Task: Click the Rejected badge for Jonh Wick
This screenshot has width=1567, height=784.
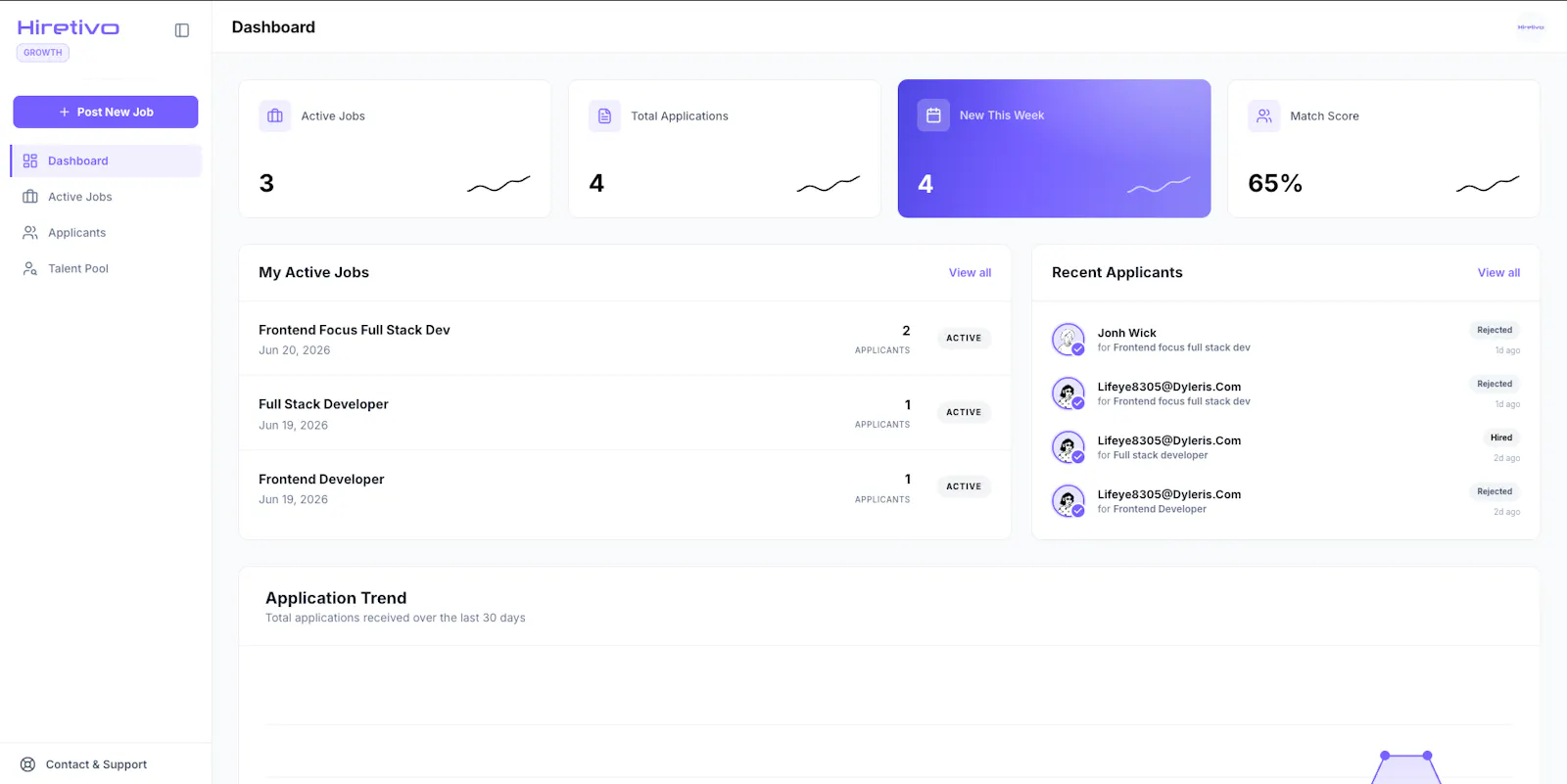Action: pyautogui.click(x=1495, y=330)
